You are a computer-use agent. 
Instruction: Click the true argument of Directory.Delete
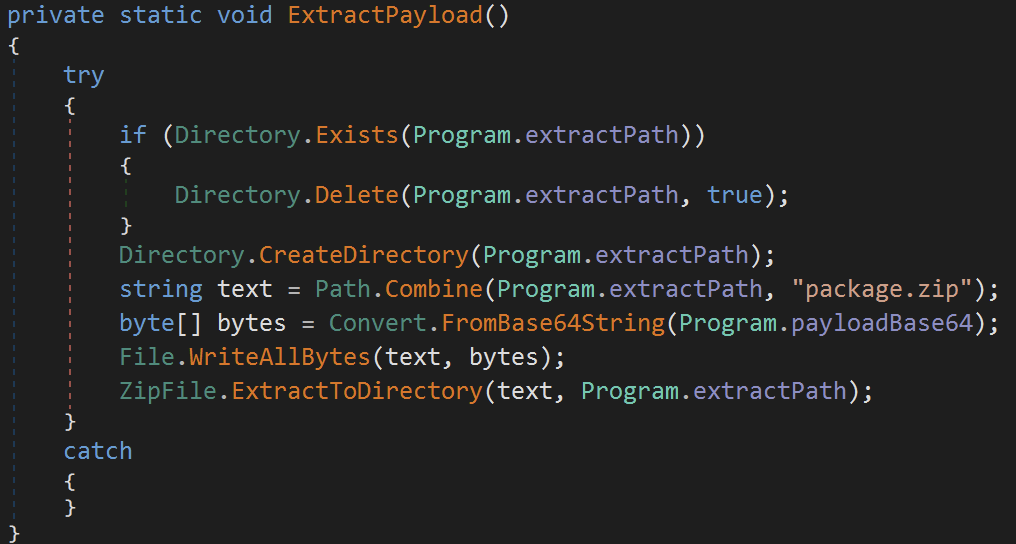[734, 194]
